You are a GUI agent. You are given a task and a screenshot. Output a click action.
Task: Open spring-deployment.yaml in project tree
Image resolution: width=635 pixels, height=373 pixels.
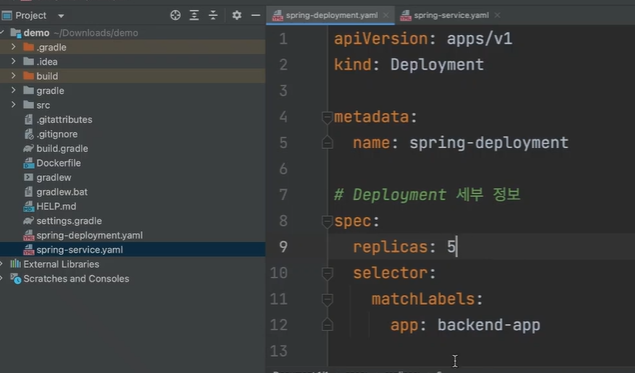[89, 235]
